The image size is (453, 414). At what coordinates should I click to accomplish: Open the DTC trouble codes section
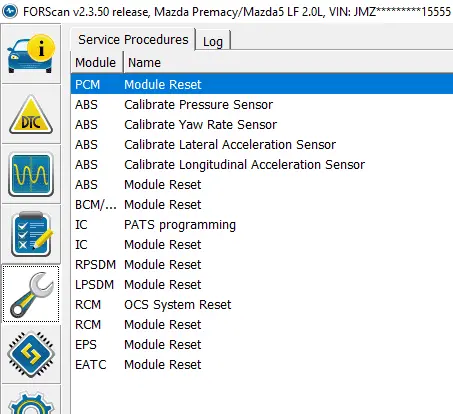[31, 114]
